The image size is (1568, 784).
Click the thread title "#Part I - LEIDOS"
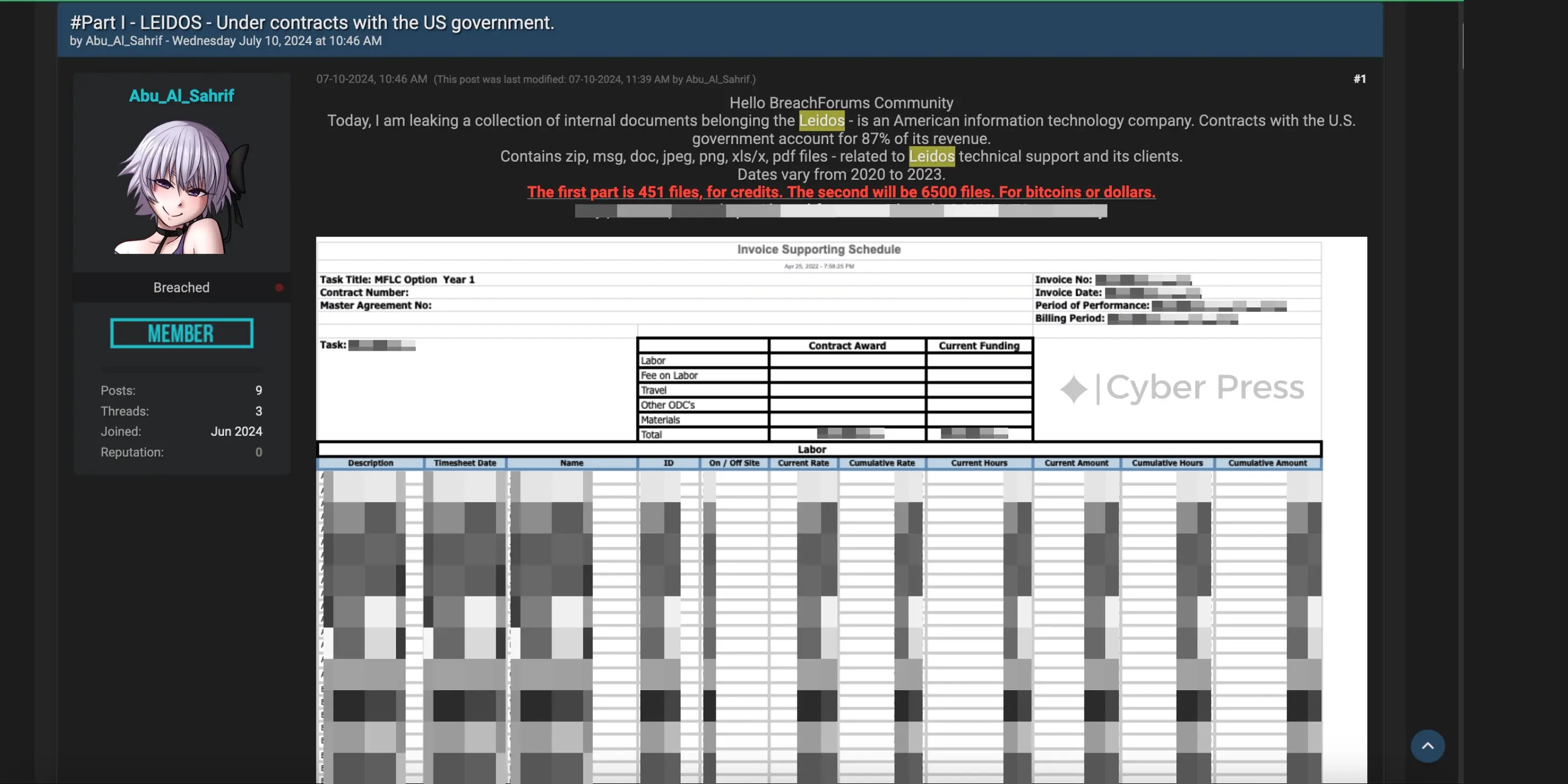click(312, 23)
